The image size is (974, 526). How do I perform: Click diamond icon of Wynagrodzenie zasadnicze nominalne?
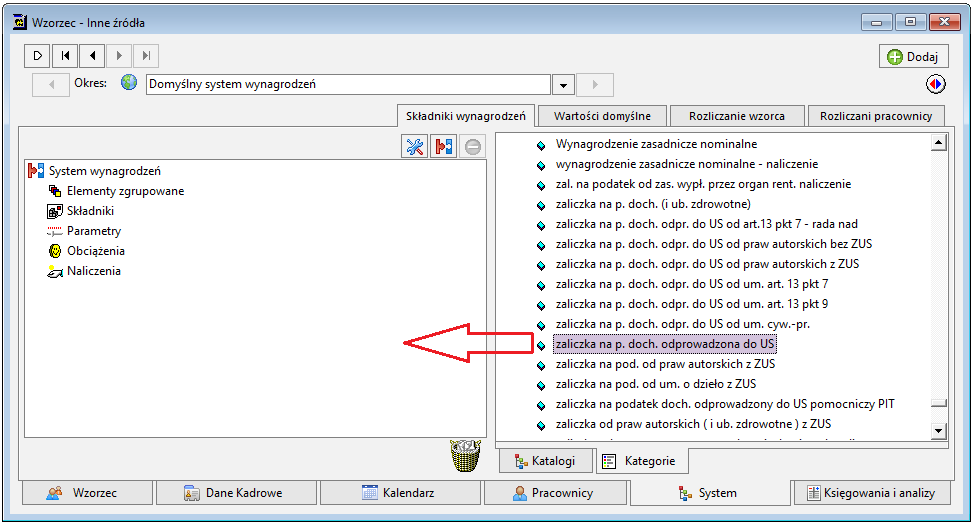[541, 145]
